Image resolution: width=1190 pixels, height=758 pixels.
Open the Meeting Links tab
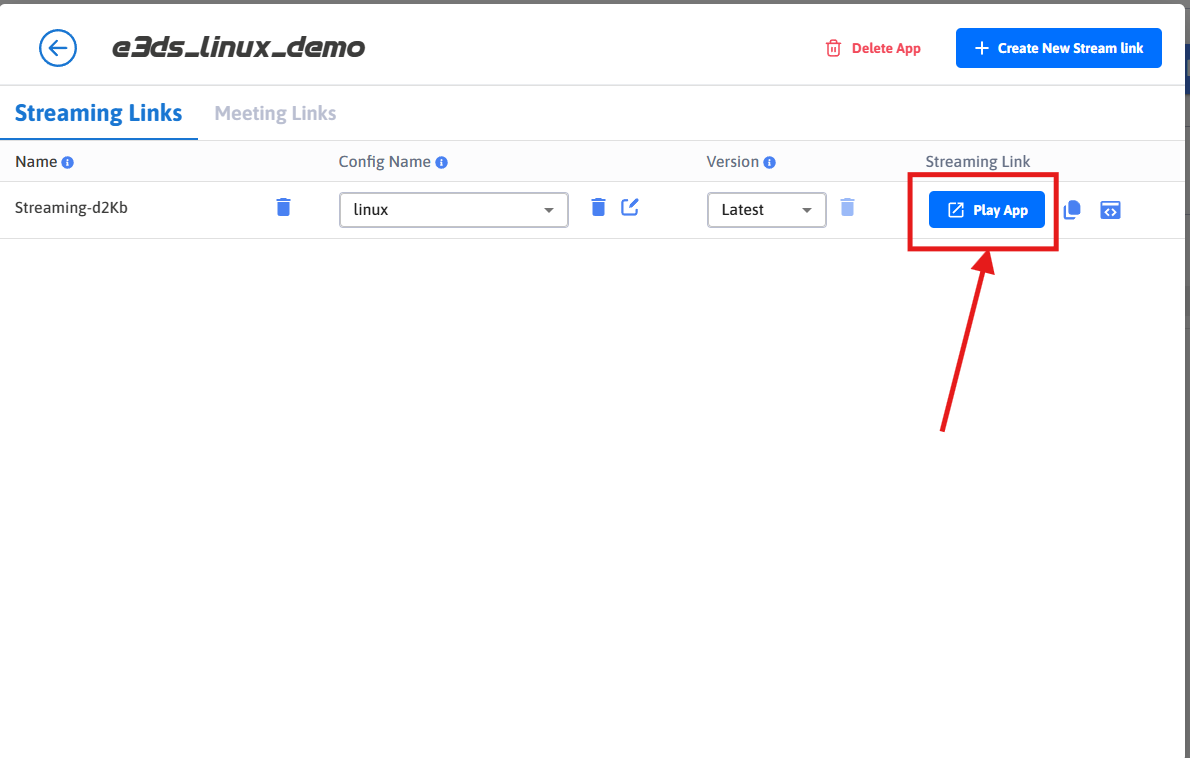[275, 113]
